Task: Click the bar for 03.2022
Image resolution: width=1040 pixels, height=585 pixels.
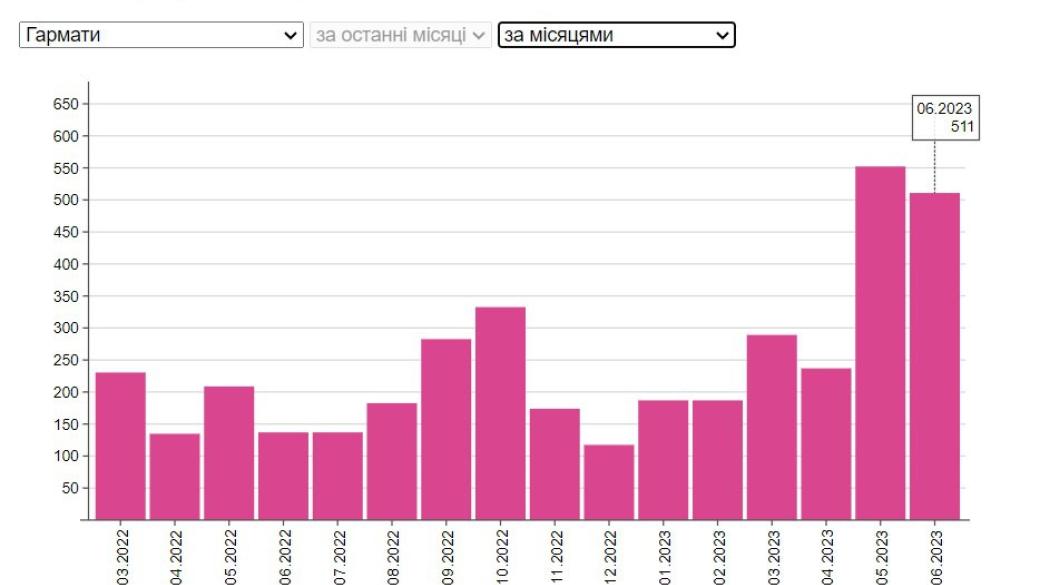Action: click(121, 446)
